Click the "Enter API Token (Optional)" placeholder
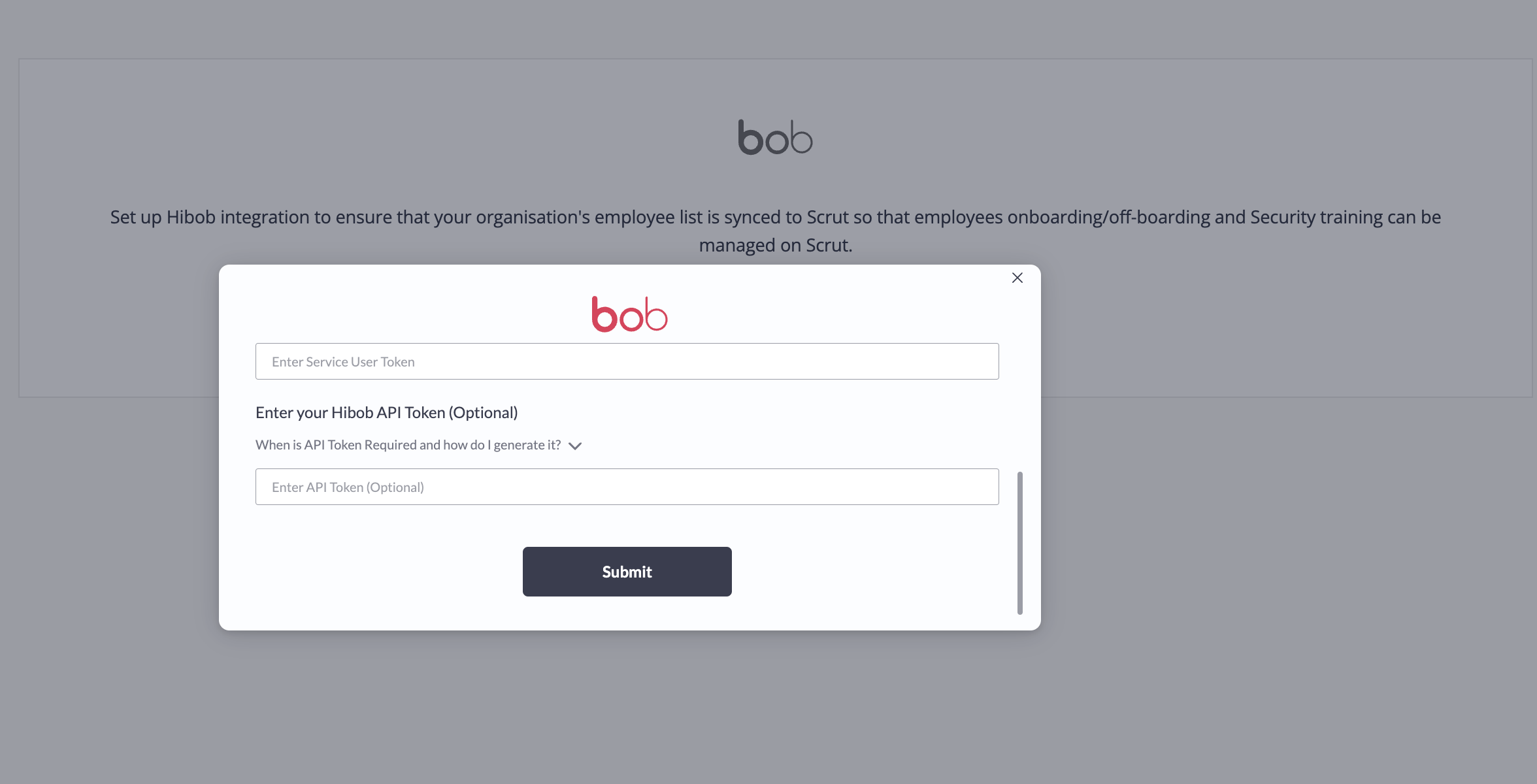The width and height of the screenshot is (1537, 784). 348,487
